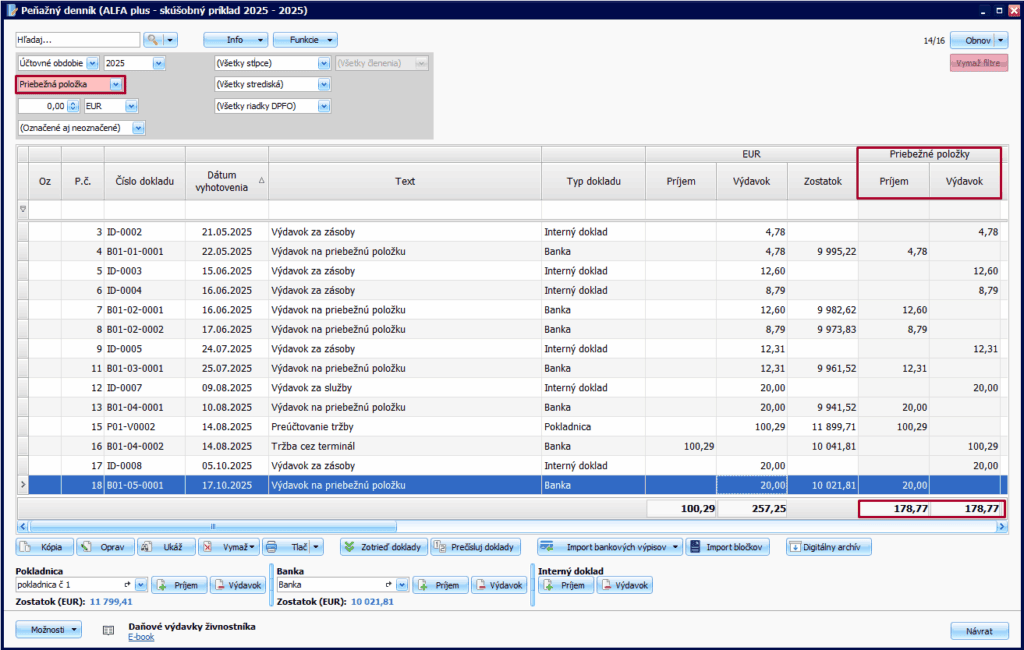
Task: Click the Oprav edit button
Action: 104,547
